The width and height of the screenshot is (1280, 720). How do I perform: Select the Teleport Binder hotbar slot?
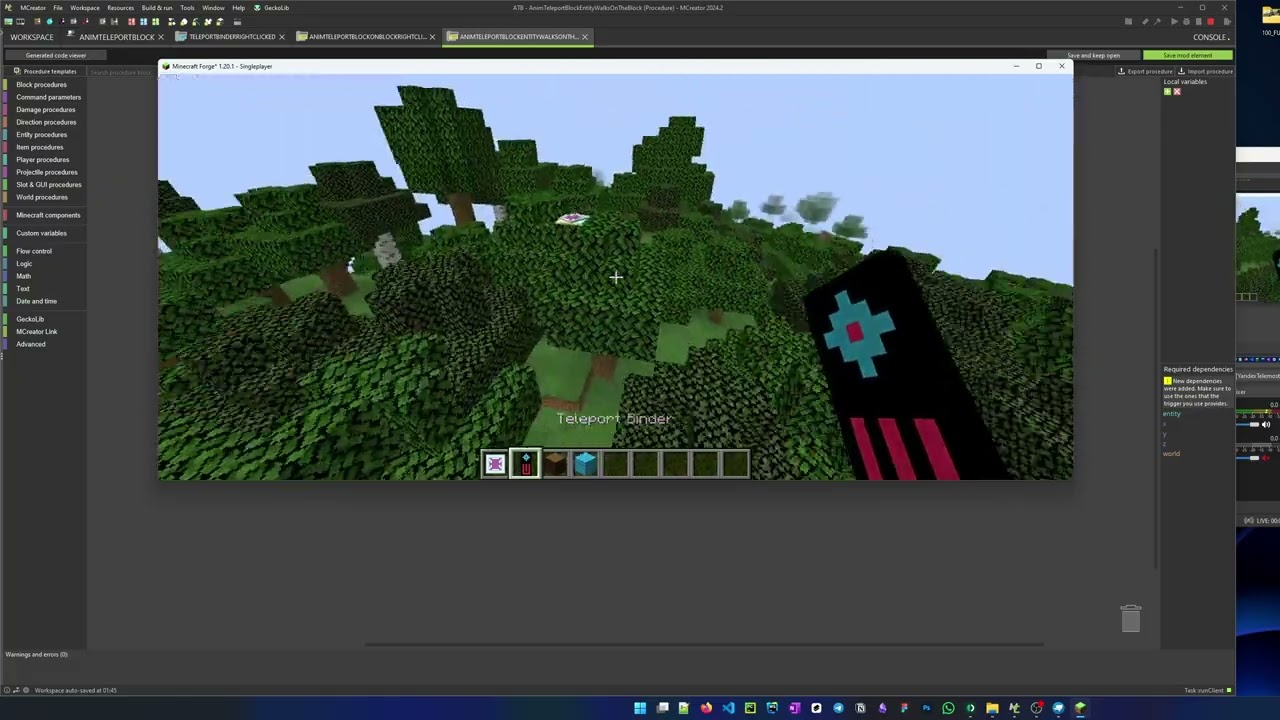pyautogui.click(x=525, y=463)
